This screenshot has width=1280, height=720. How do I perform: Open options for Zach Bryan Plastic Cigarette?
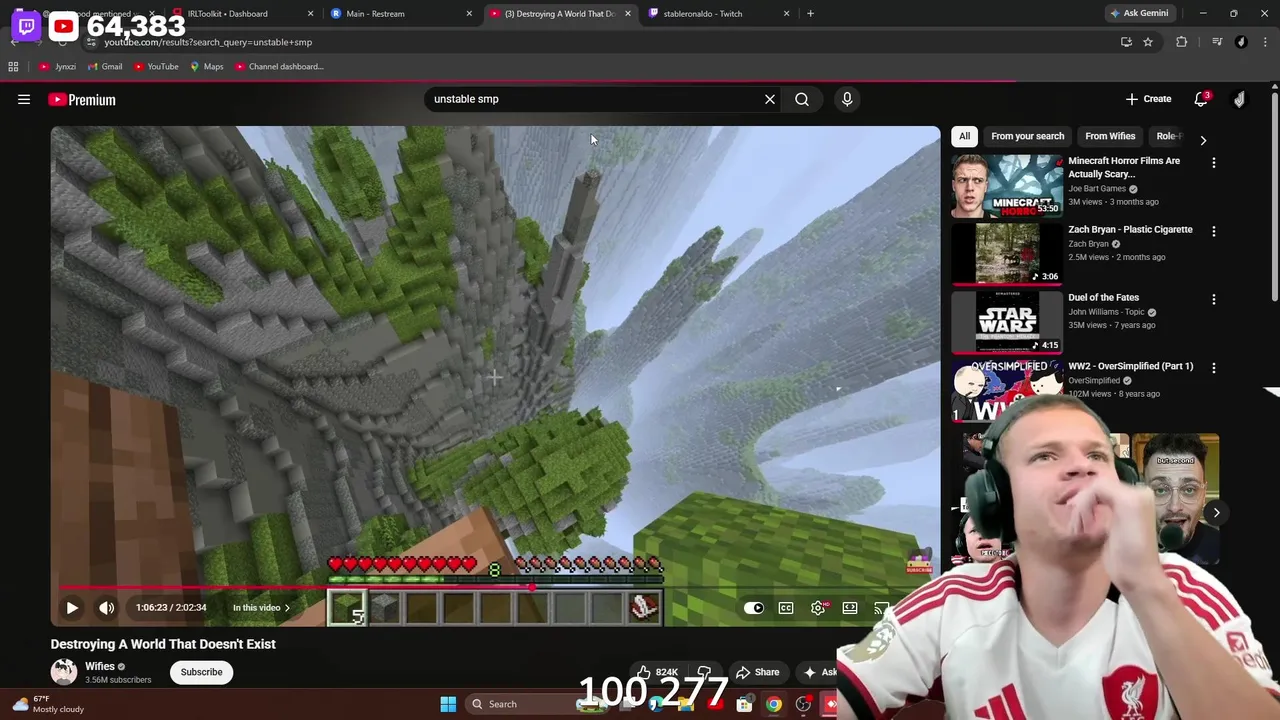(x=1214, y=231)
